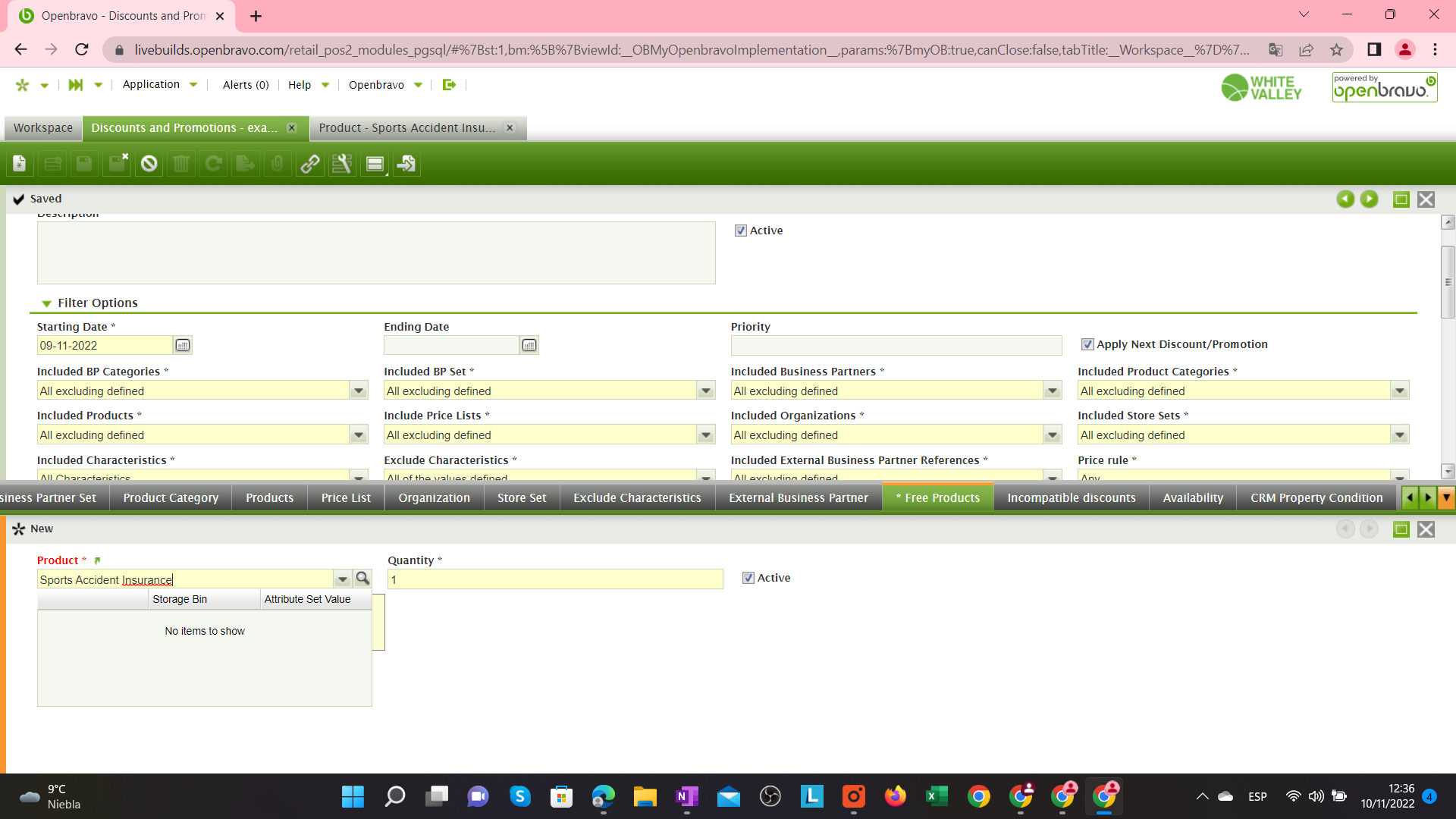Uncheck Apply Next Discount/Promotion checkbox
The width and height of the screenshot is (1456, 819).
1087,345
